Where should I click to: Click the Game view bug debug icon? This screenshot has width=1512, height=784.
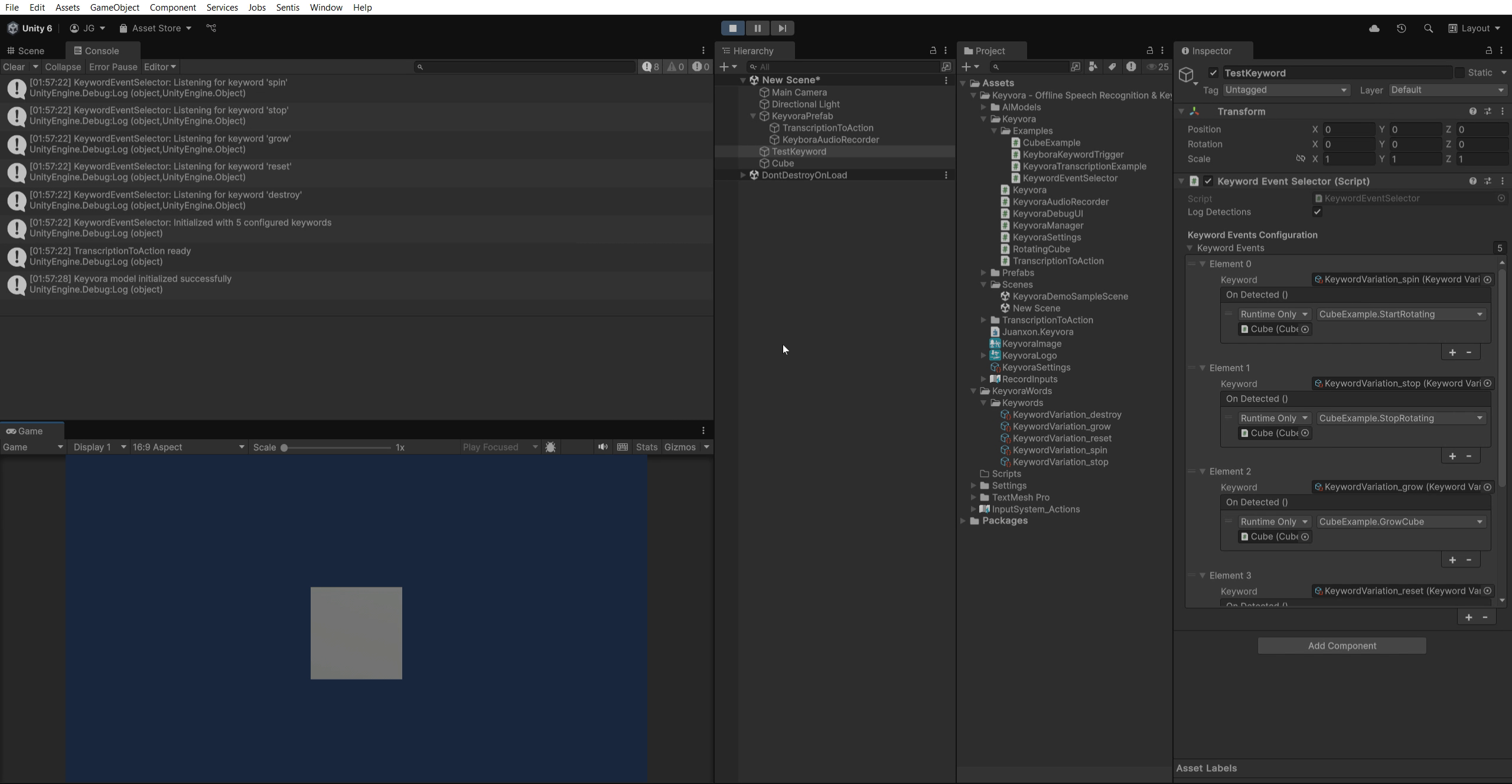point(550,447)
